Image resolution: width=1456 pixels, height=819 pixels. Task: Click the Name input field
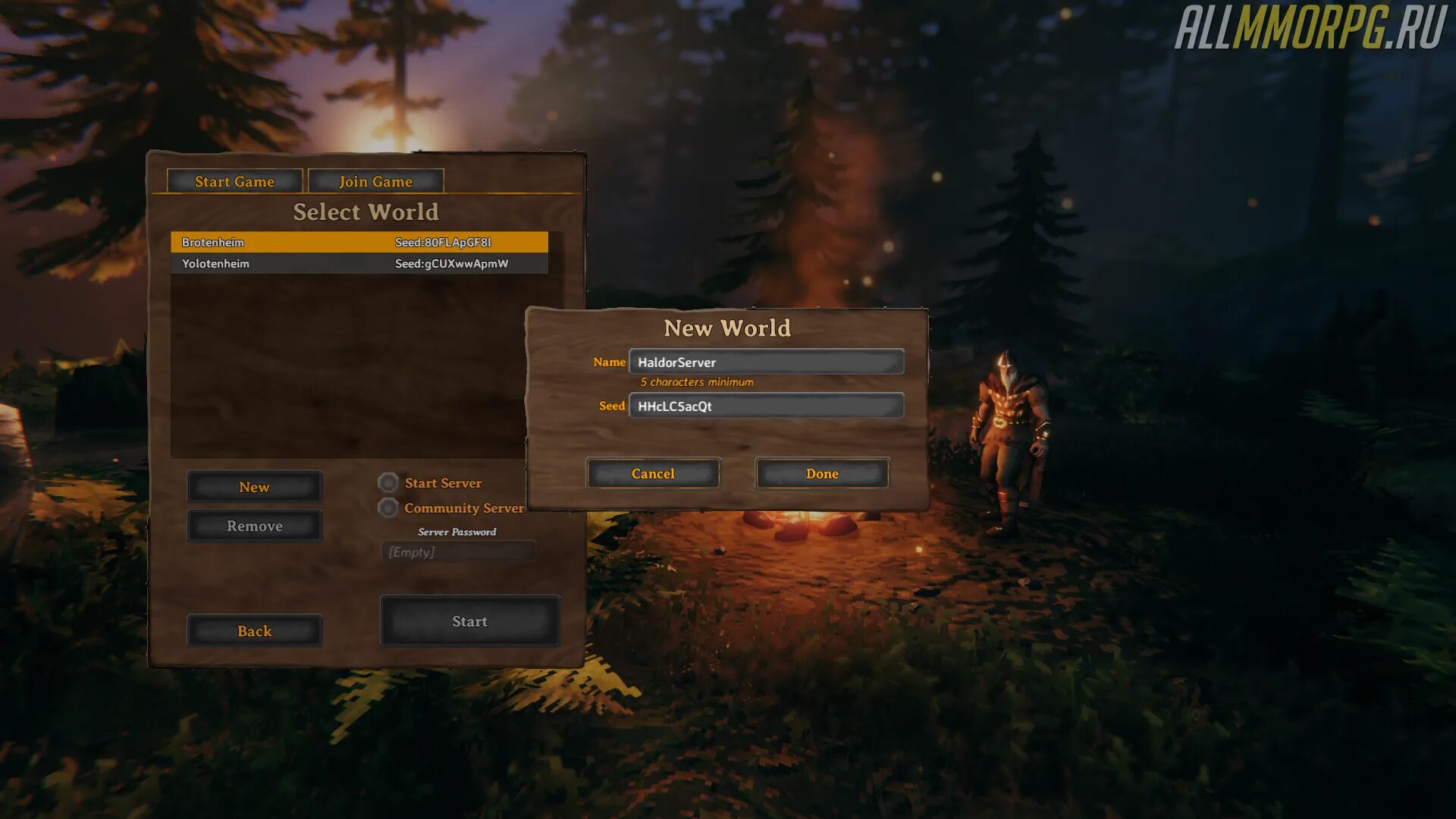click(x=766, y=362)
